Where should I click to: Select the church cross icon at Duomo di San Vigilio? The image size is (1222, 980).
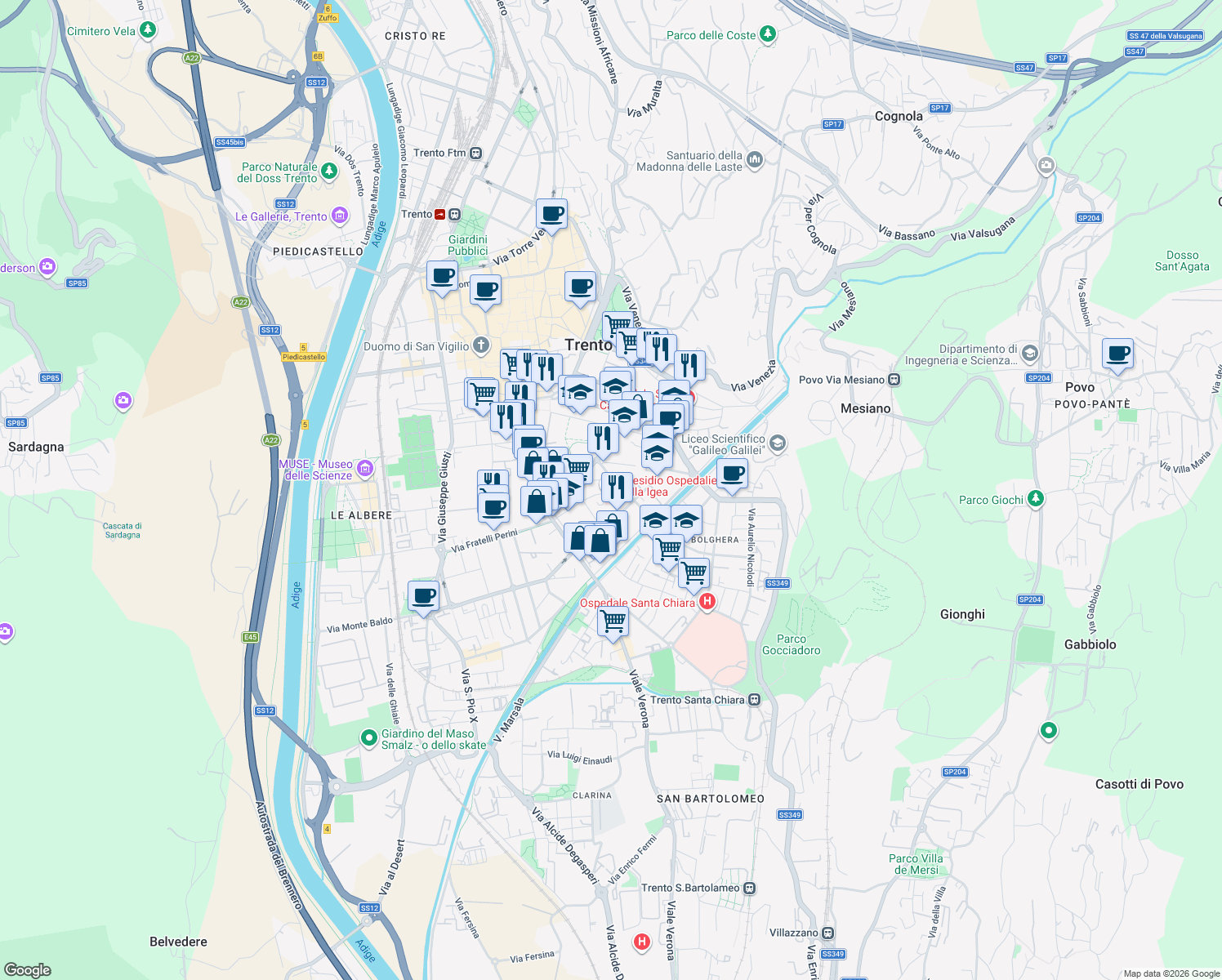click(x=480, y=346)
